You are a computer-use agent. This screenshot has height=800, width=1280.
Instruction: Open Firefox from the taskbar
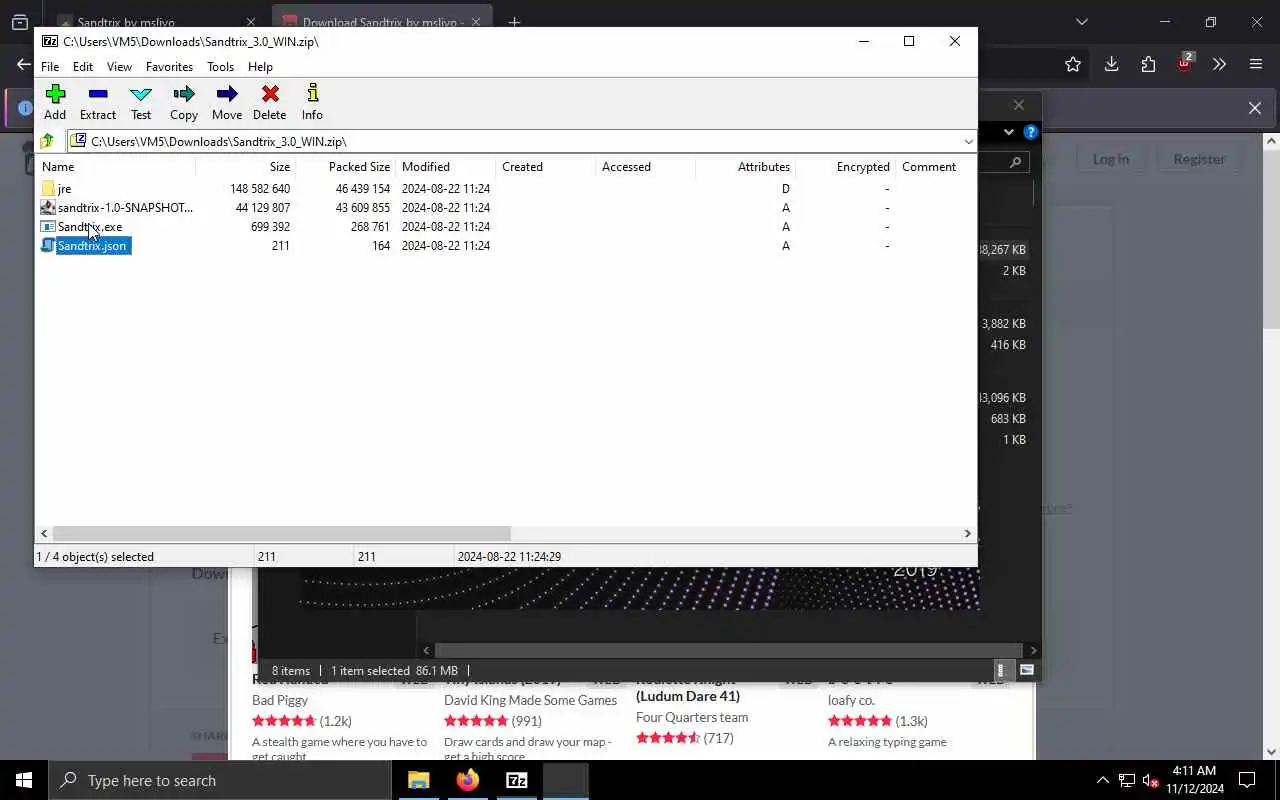pos(468,780)
